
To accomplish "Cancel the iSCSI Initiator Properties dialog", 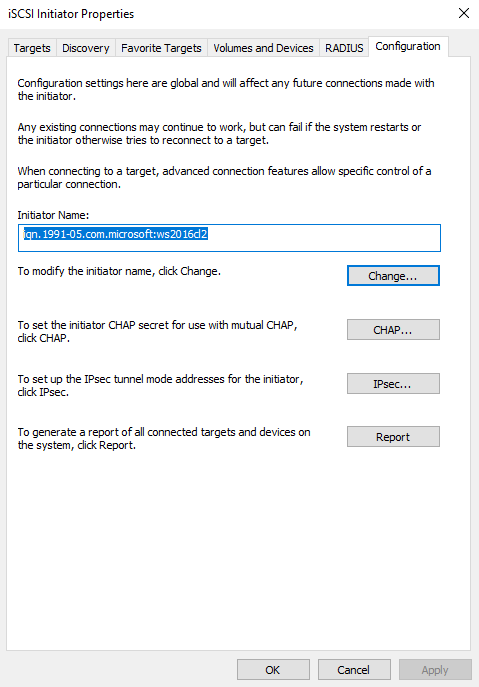I will pyautogui.click(x=354, y=670).
